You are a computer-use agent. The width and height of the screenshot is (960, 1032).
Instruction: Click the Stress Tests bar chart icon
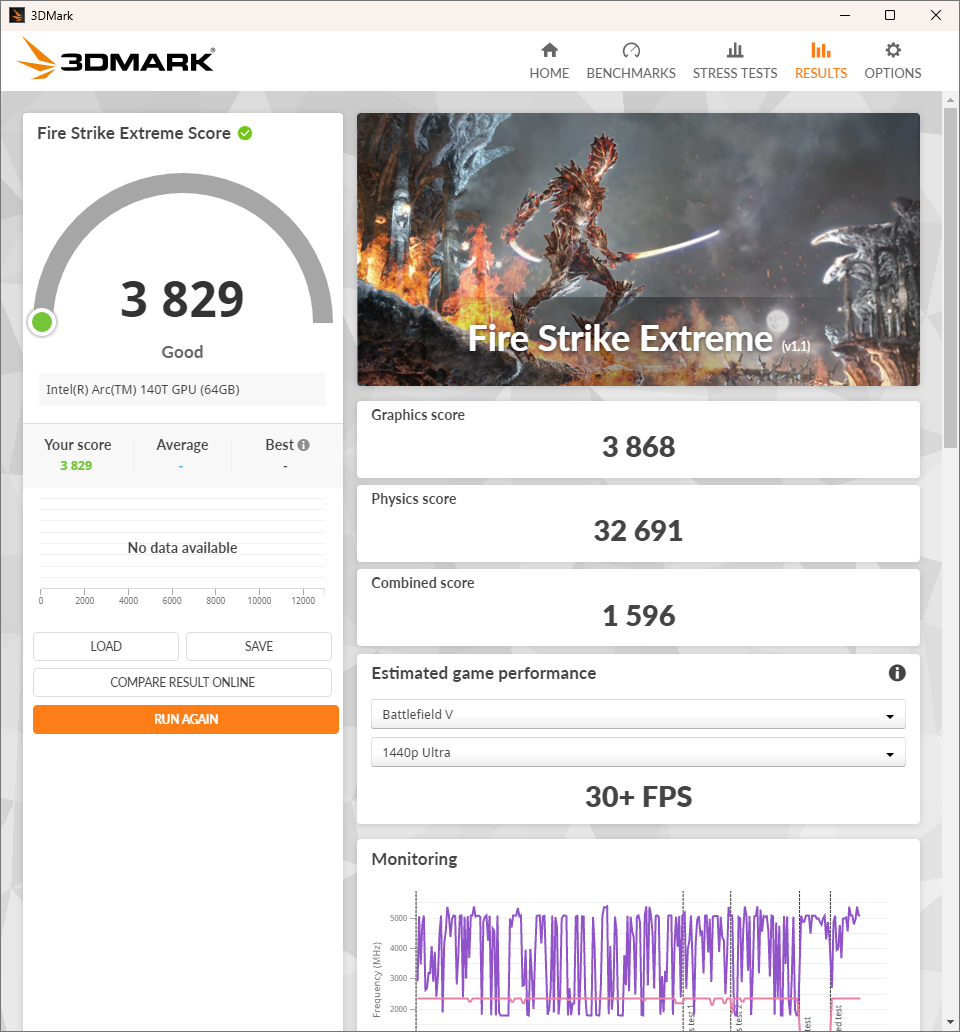click(x=735, y=50)
